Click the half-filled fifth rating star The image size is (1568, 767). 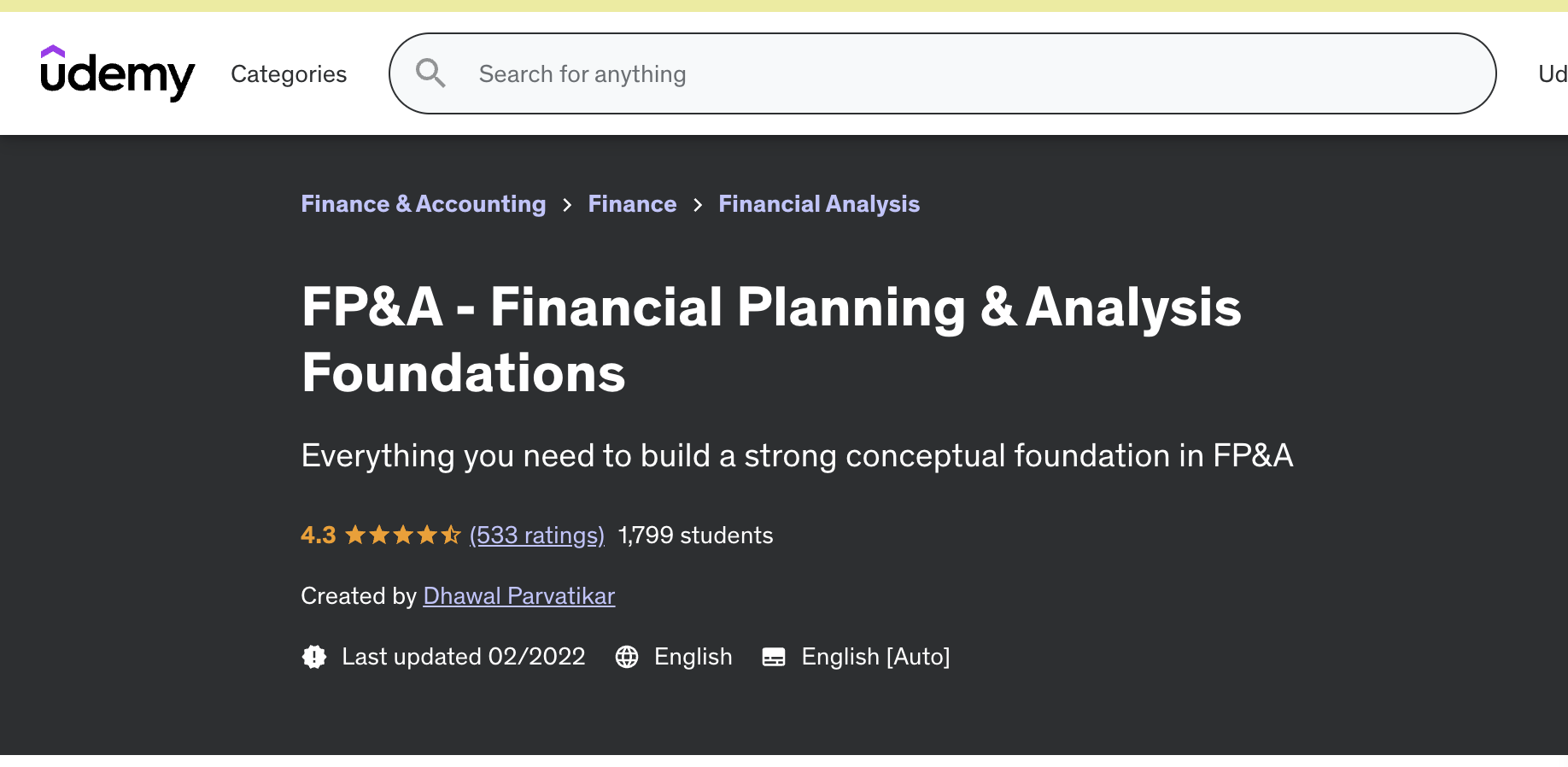pos(452,535)
